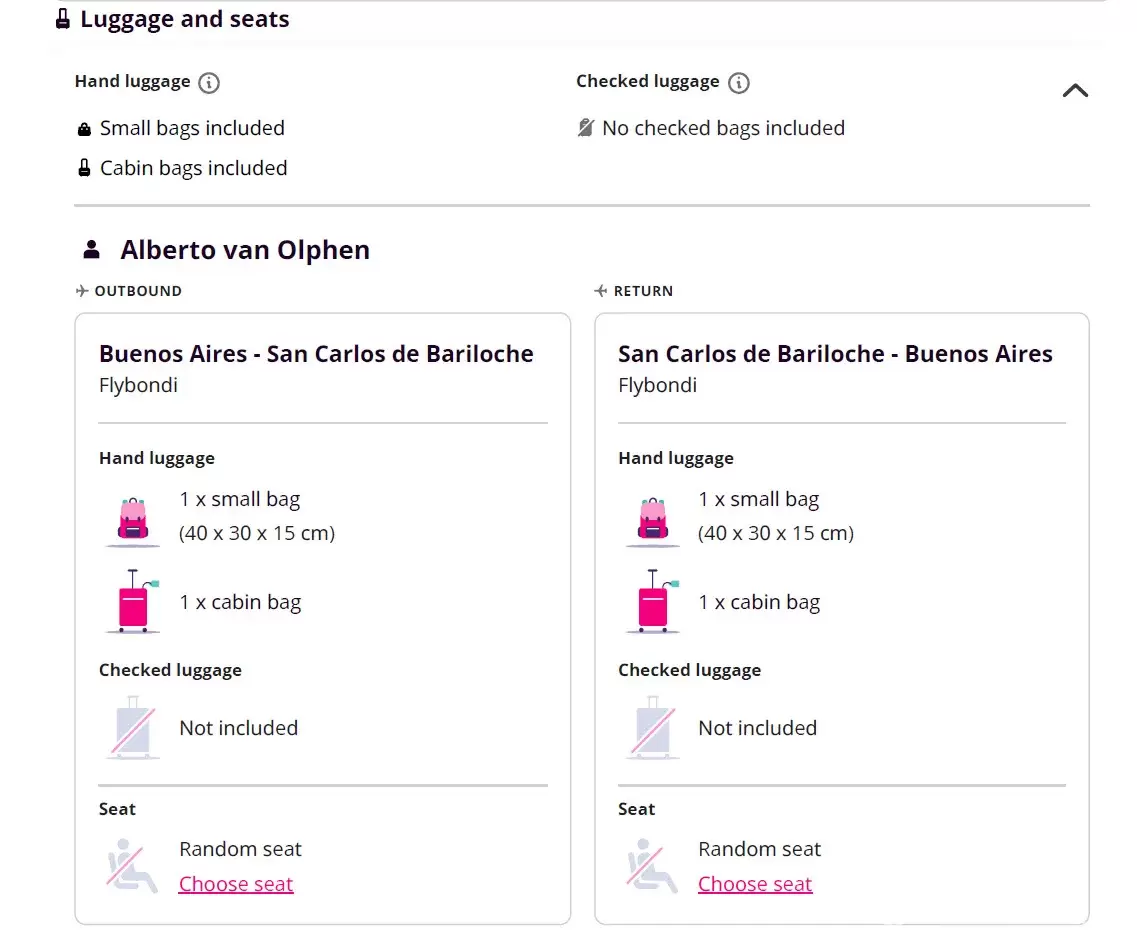Click the Hand luggage info icon

pyautogui.click(x=209, y=83)
